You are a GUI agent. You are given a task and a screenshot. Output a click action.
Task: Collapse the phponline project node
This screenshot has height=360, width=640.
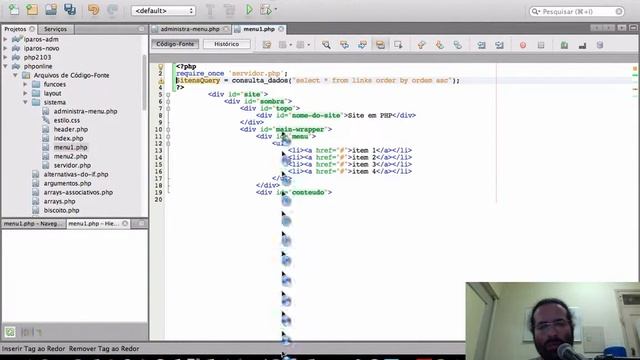[x=5, y=66]
